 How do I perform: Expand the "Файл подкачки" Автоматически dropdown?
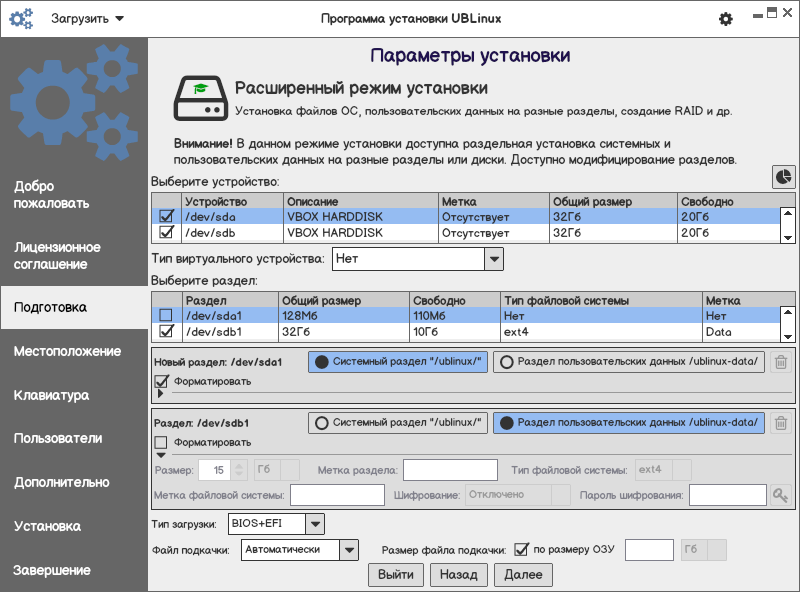pos(348,549)
